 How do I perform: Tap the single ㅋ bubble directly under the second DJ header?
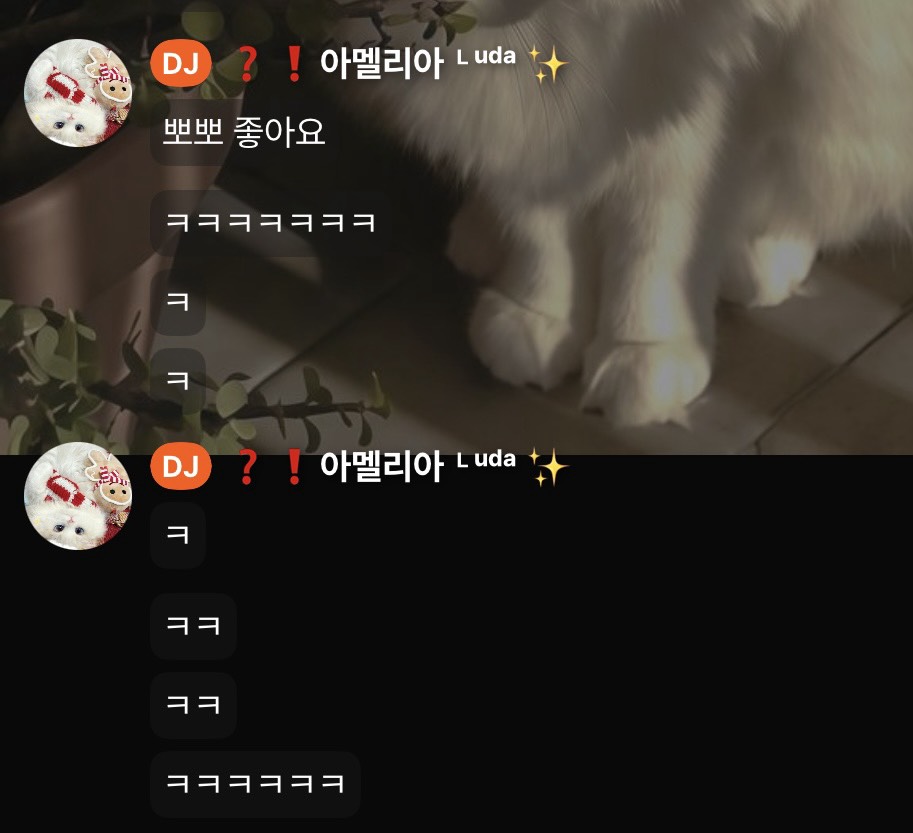(x=178, y=535)
